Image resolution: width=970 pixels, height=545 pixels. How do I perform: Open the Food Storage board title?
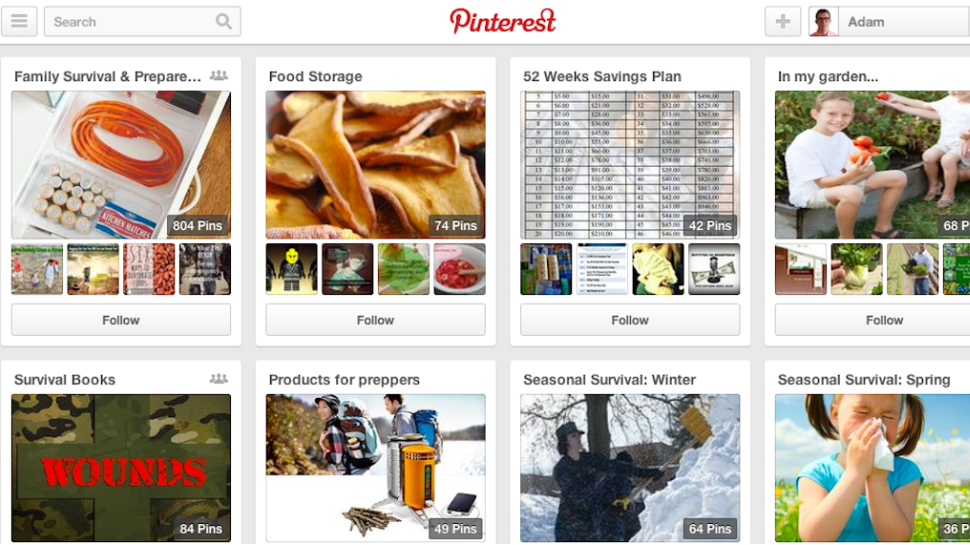[x=315, y=77]
